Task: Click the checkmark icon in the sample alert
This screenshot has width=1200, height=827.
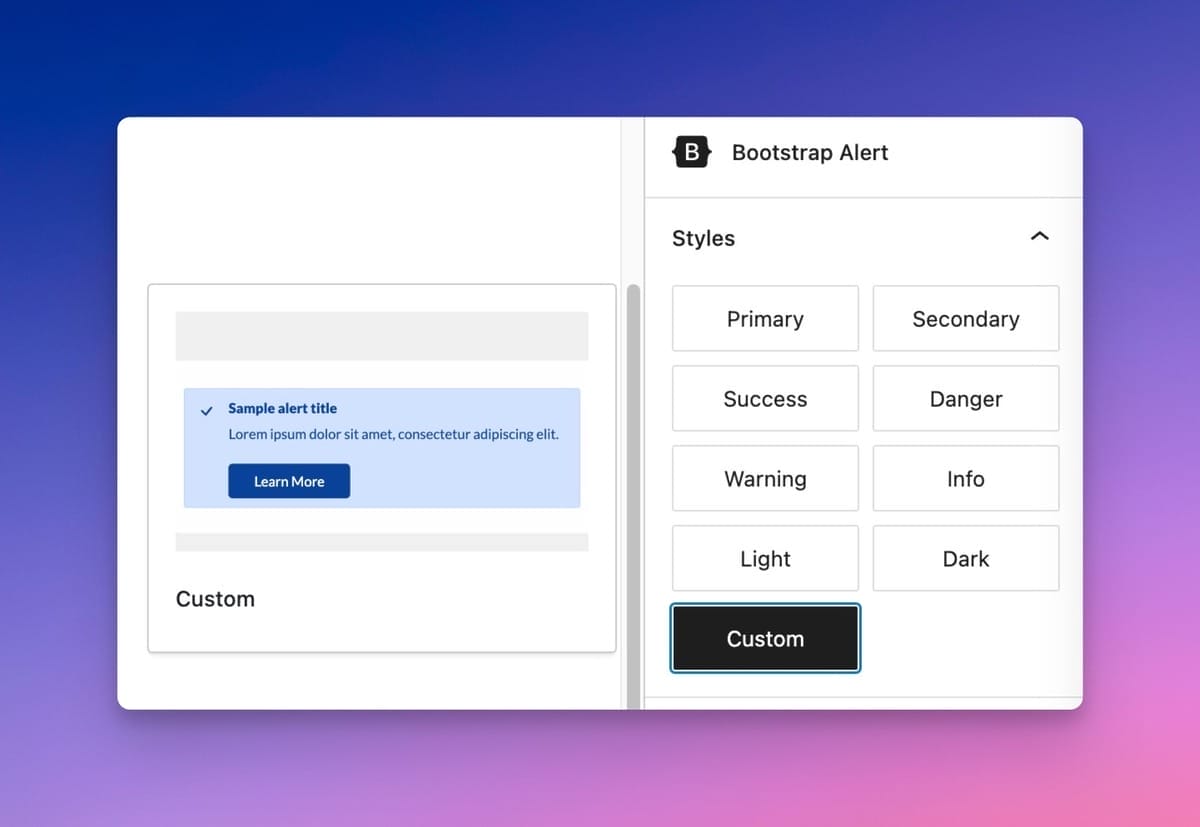Action: [x=207, y=410]
